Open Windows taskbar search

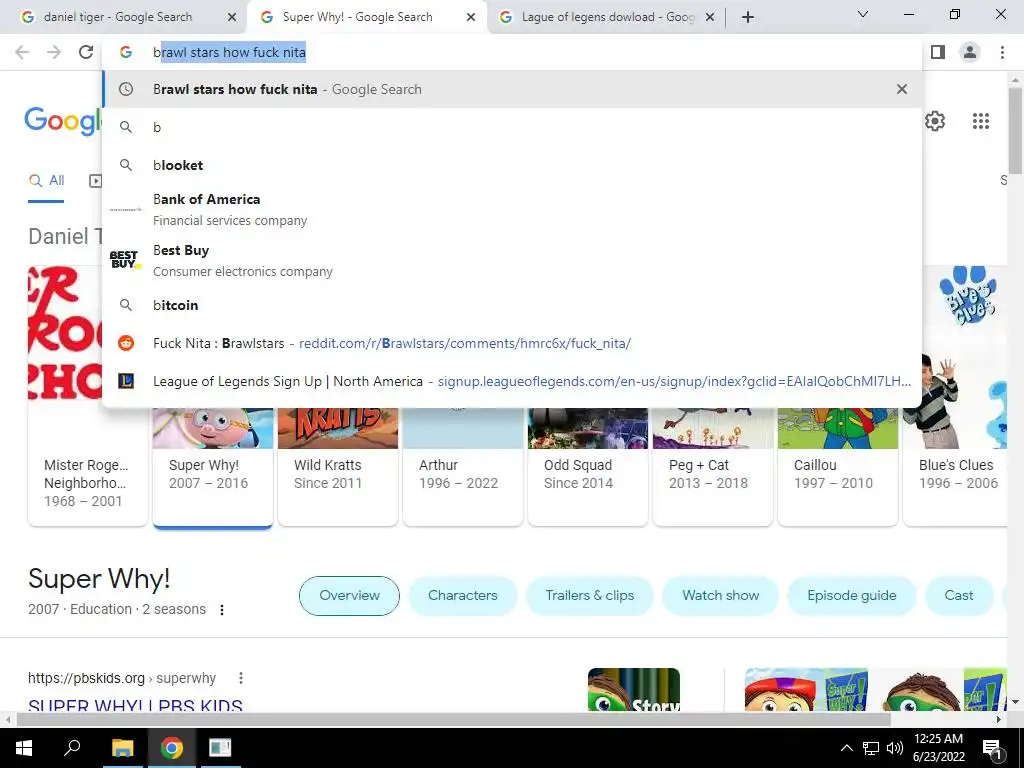pos(72,748)
